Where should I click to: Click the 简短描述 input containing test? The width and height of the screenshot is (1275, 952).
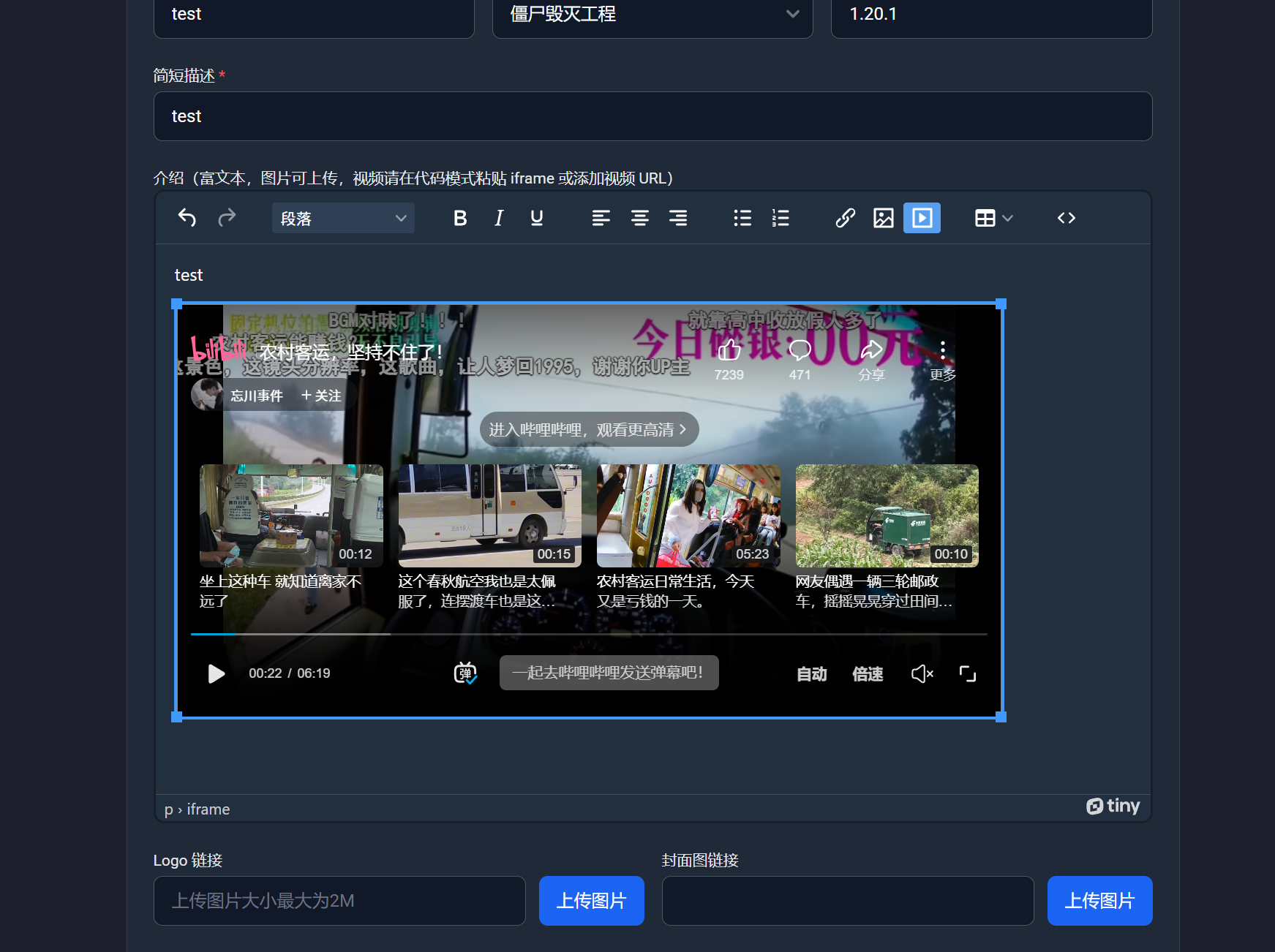coord(652,116)
